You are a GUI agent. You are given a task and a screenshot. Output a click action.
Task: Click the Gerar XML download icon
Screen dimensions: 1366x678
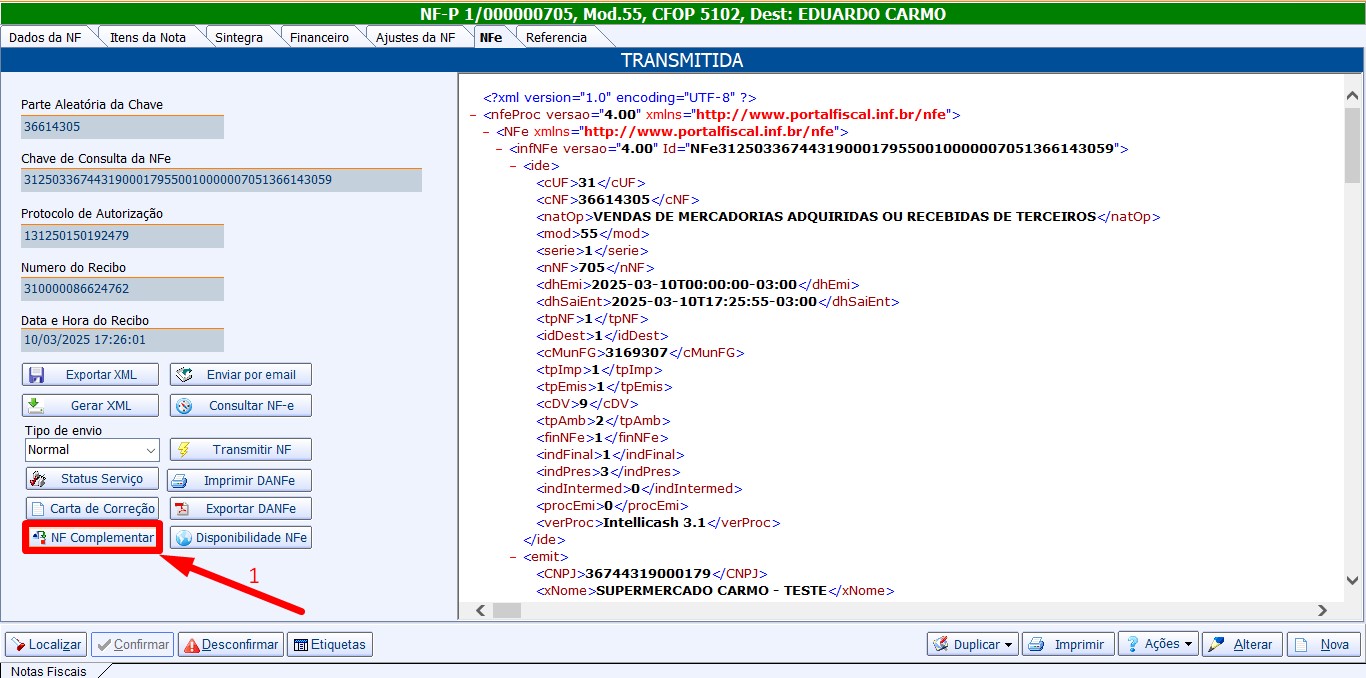[x=36, y=406]
